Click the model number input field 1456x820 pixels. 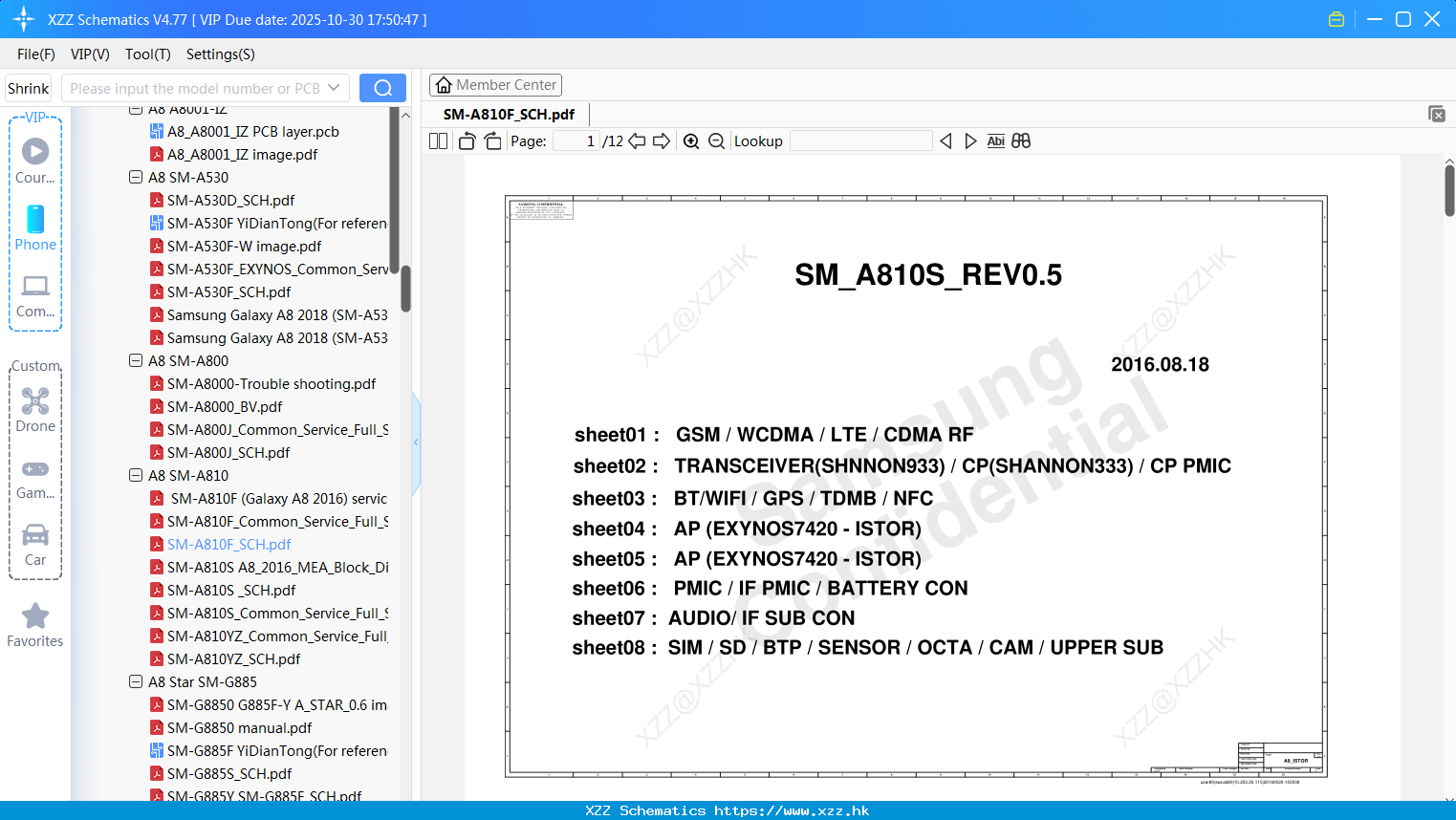pyautogui.click(x=194, y=88)
